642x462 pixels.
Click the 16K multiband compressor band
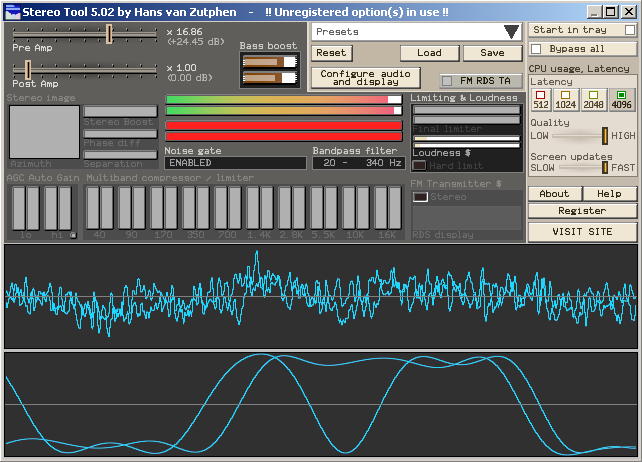point(387,208)
